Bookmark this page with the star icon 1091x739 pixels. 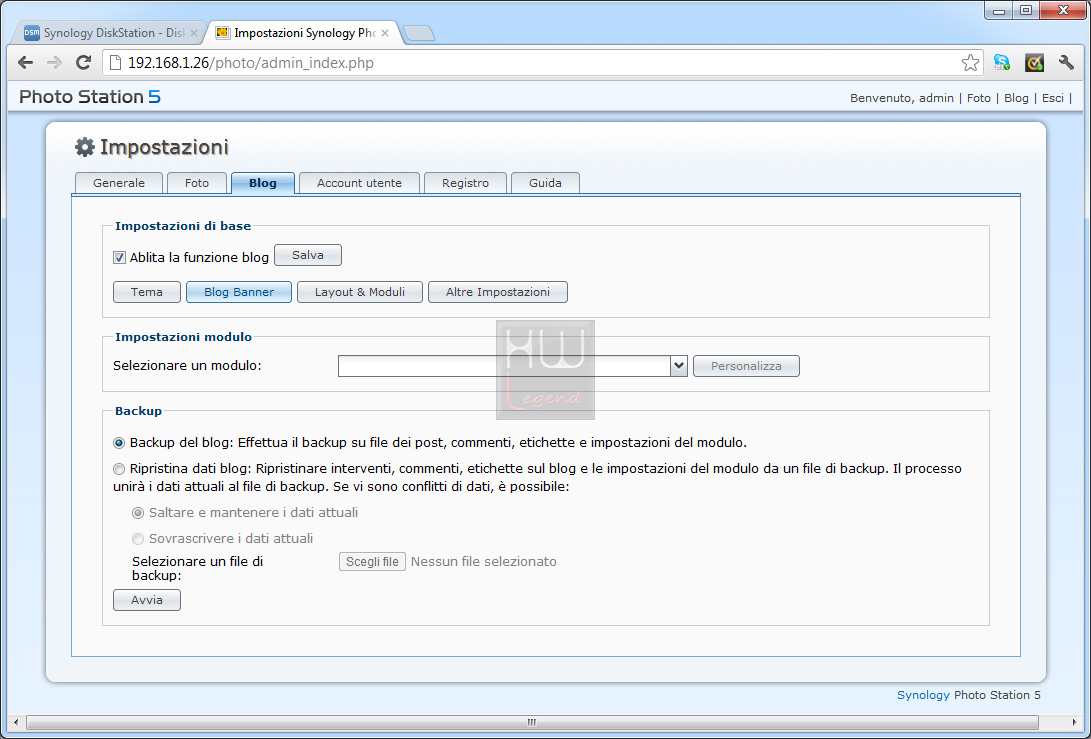[x=970, y=63]
